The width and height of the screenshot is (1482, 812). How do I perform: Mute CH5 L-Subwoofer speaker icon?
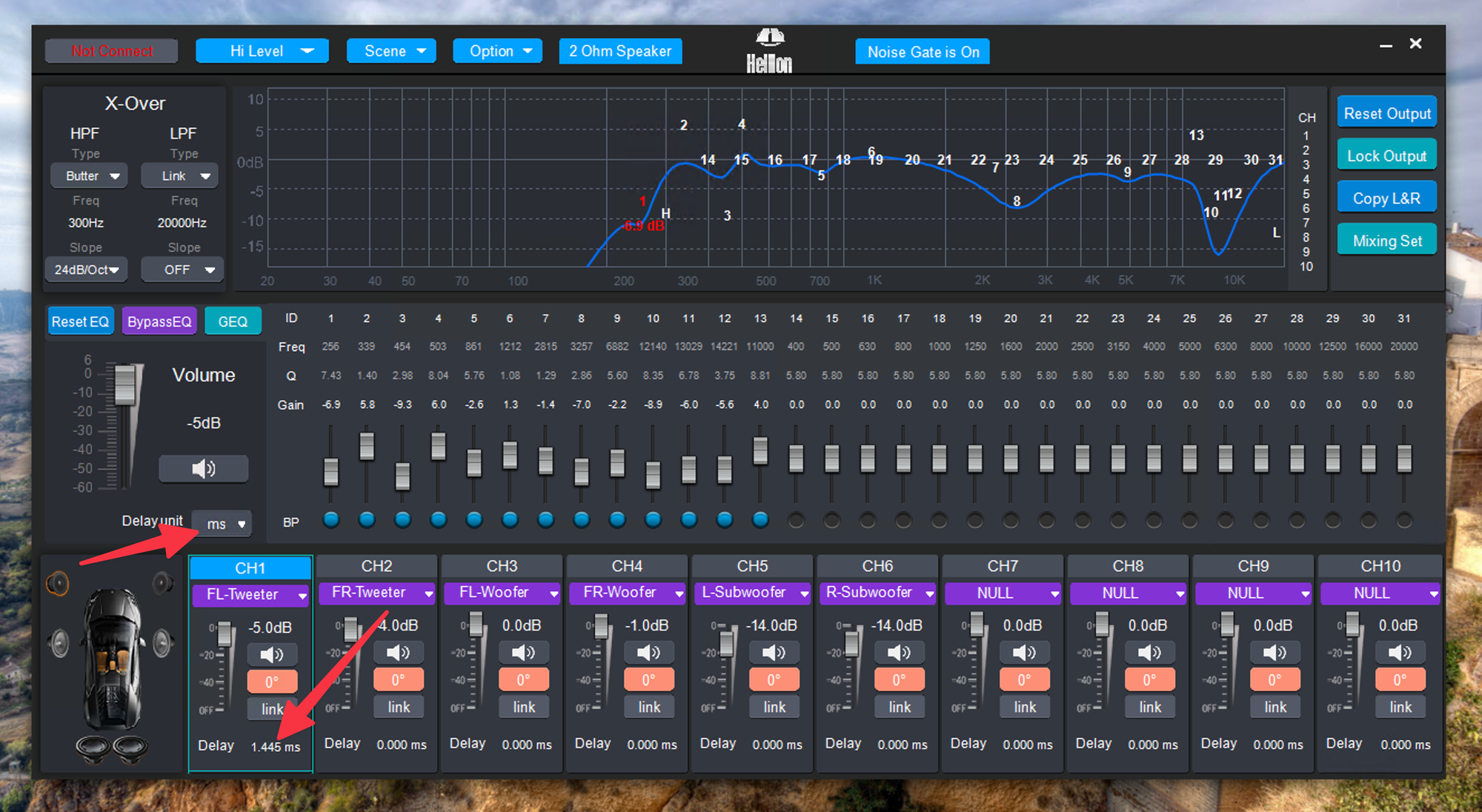[x=774, y=652]
